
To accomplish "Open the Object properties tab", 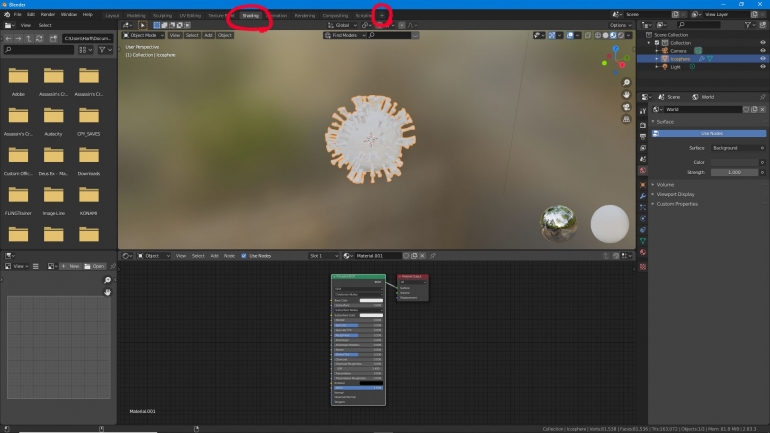I will point(643,185).
